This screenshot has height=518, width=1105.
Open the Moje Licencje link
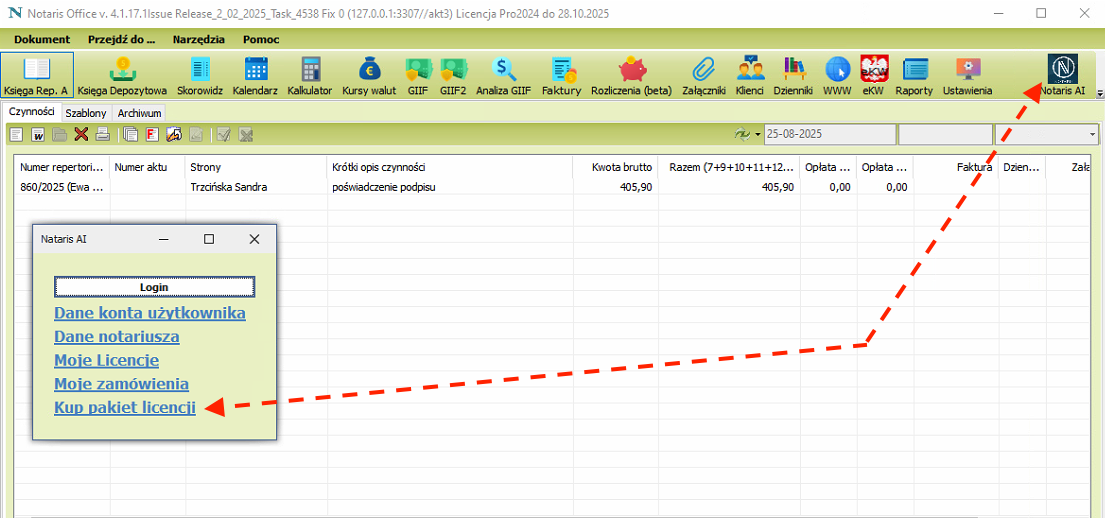tap(106, 360)
